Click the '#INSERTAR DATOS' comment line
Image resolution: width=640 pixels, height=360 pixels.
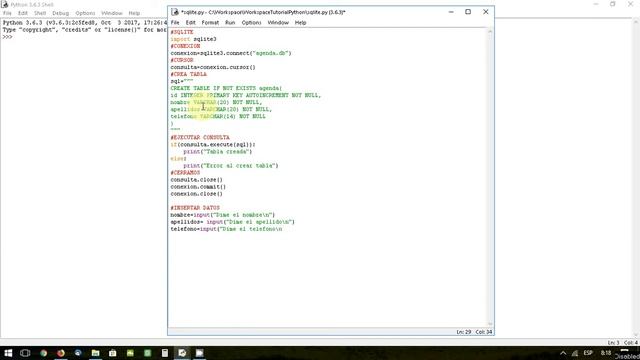pos(195,208)
